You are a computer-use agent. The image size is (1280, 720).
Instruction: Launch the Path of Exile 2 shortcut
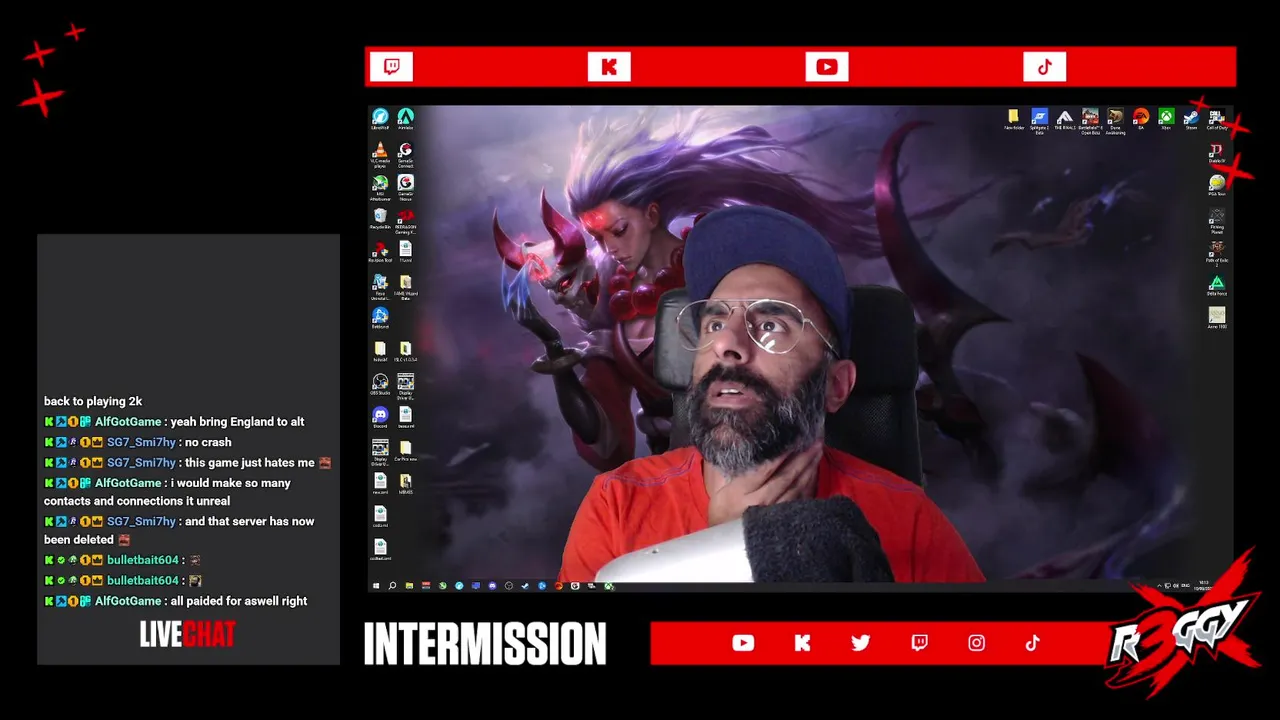point(1217,254)
